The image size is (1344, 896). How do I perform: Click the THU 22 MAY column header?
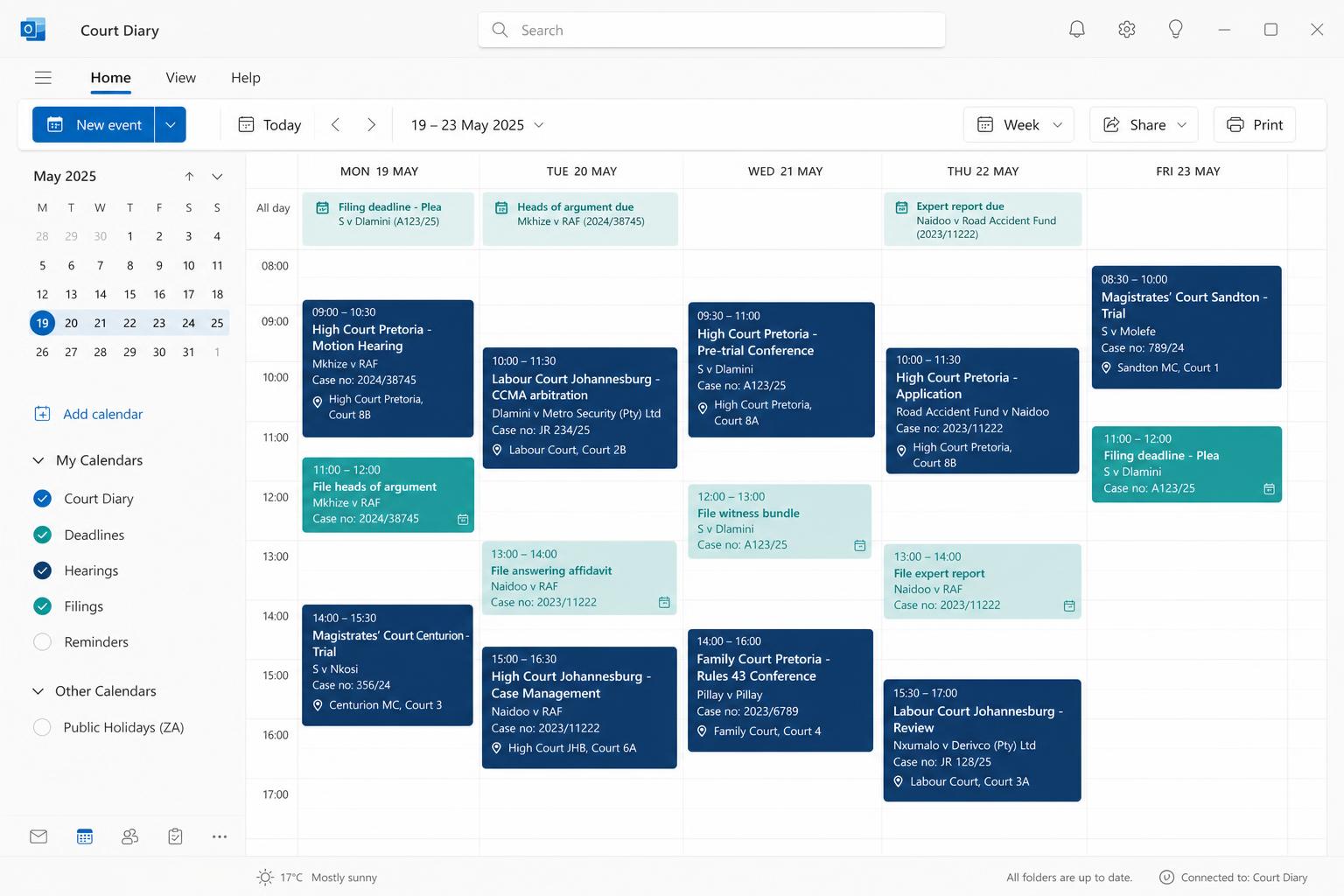(x=983, y=171)
